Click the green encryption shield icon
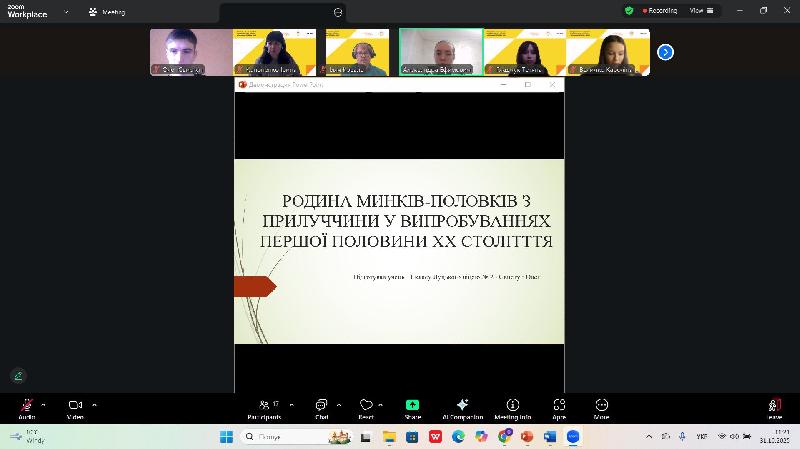Screen dimensions: 800x449 629,10
